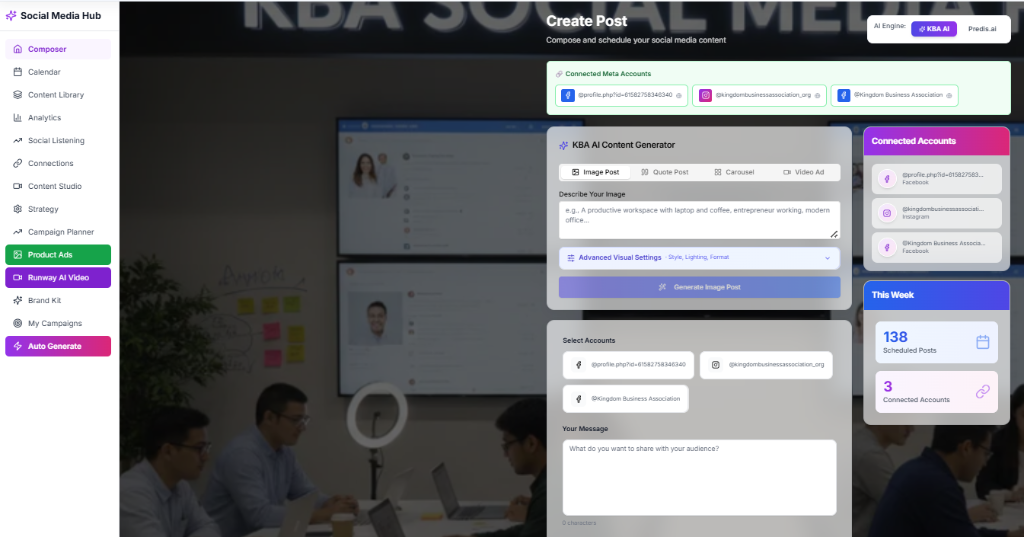Open Brand Kit page
Viewport: 1024px width, 537px height.
(58, 301)
